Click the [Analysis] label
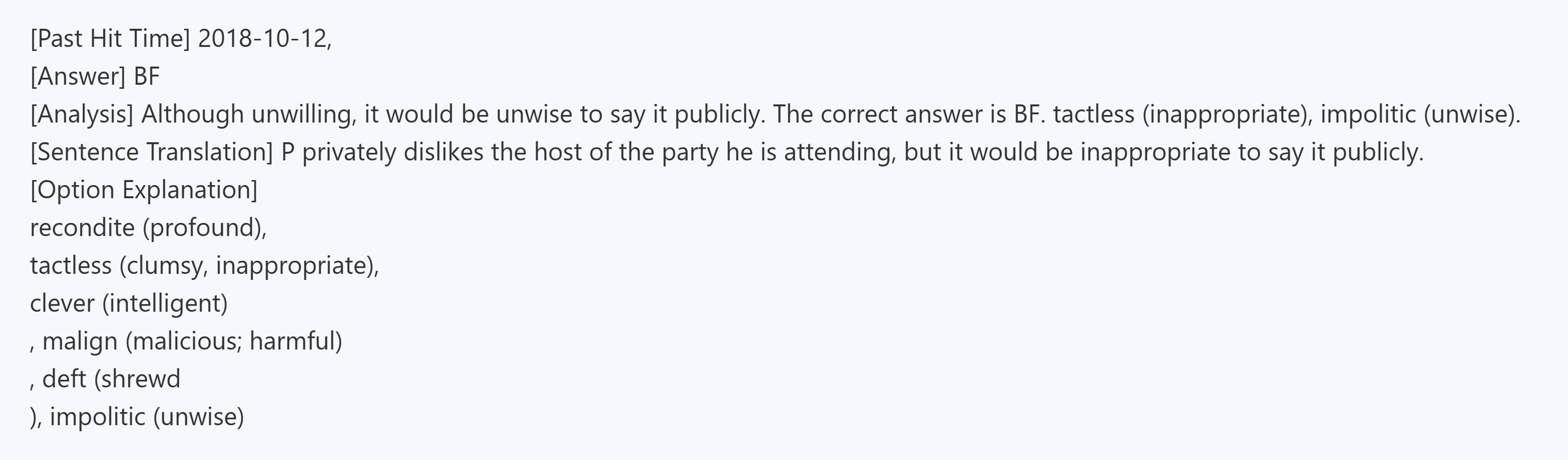1568x460 pixels. click(82, 114)
